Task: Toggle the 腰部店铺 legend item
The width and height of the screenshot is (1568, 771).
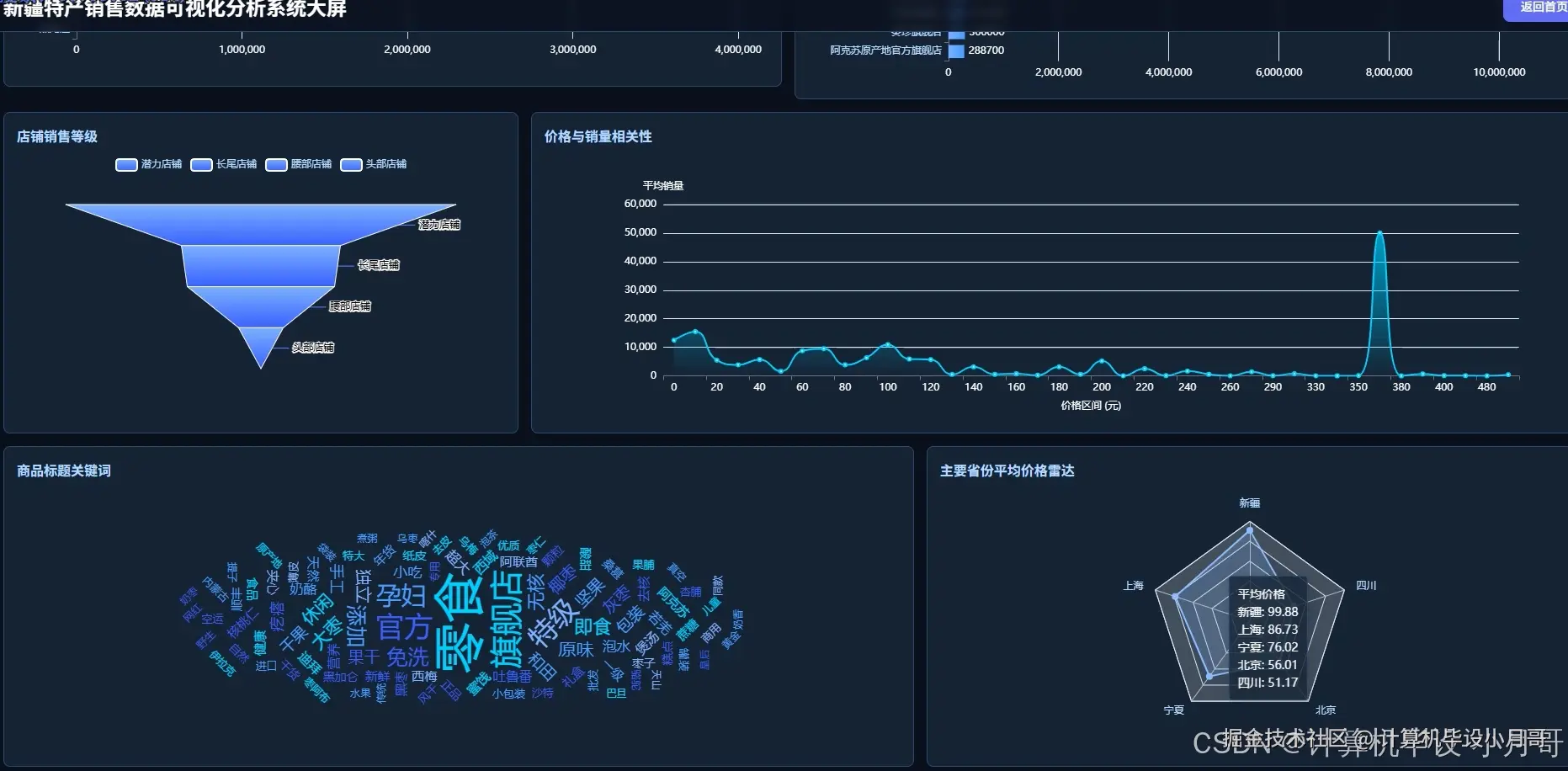Action: (x=299, y=164)
